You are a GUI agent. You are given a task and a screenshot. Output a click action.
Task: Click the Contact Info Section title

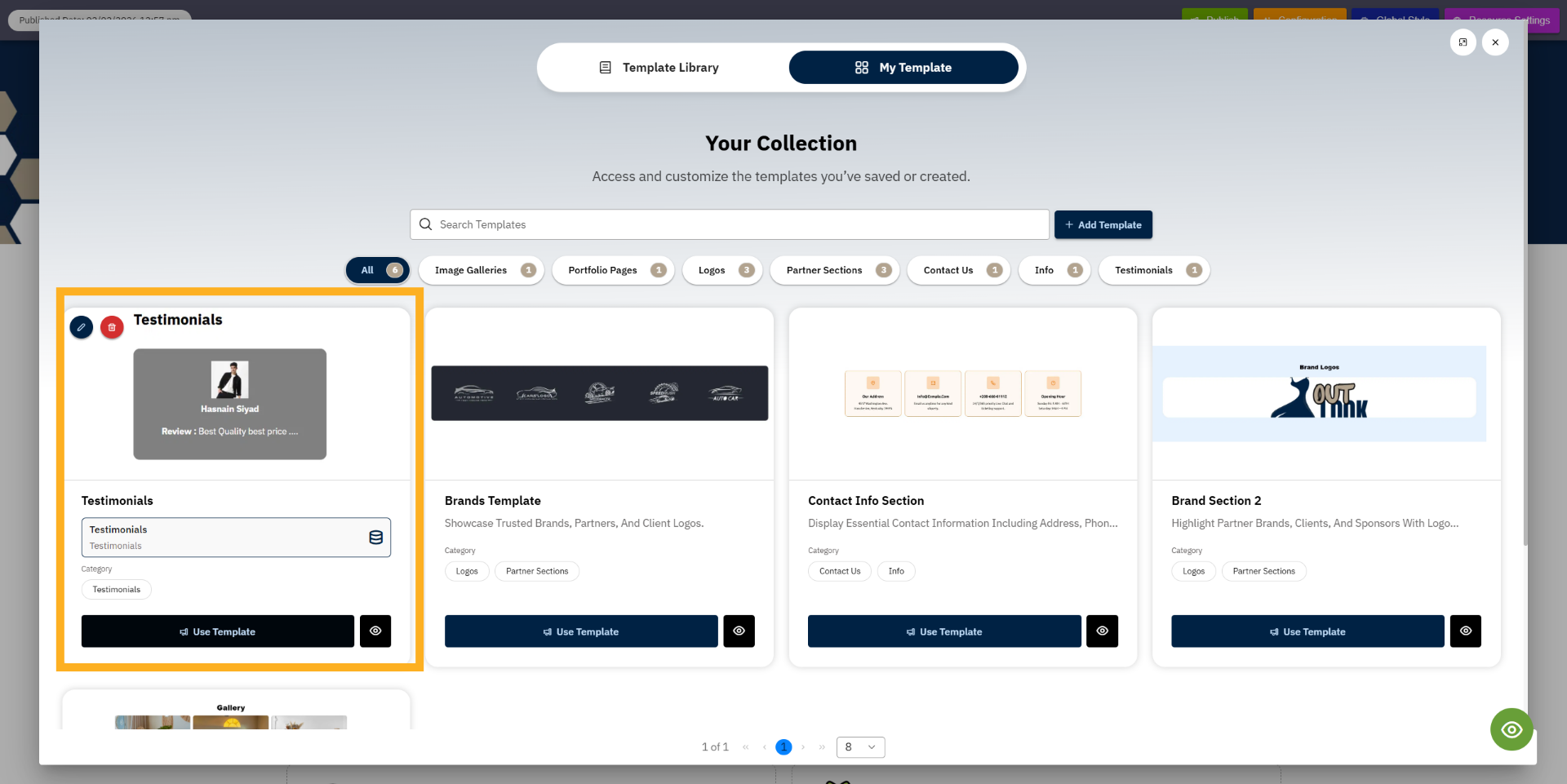(x=866, y=501)
